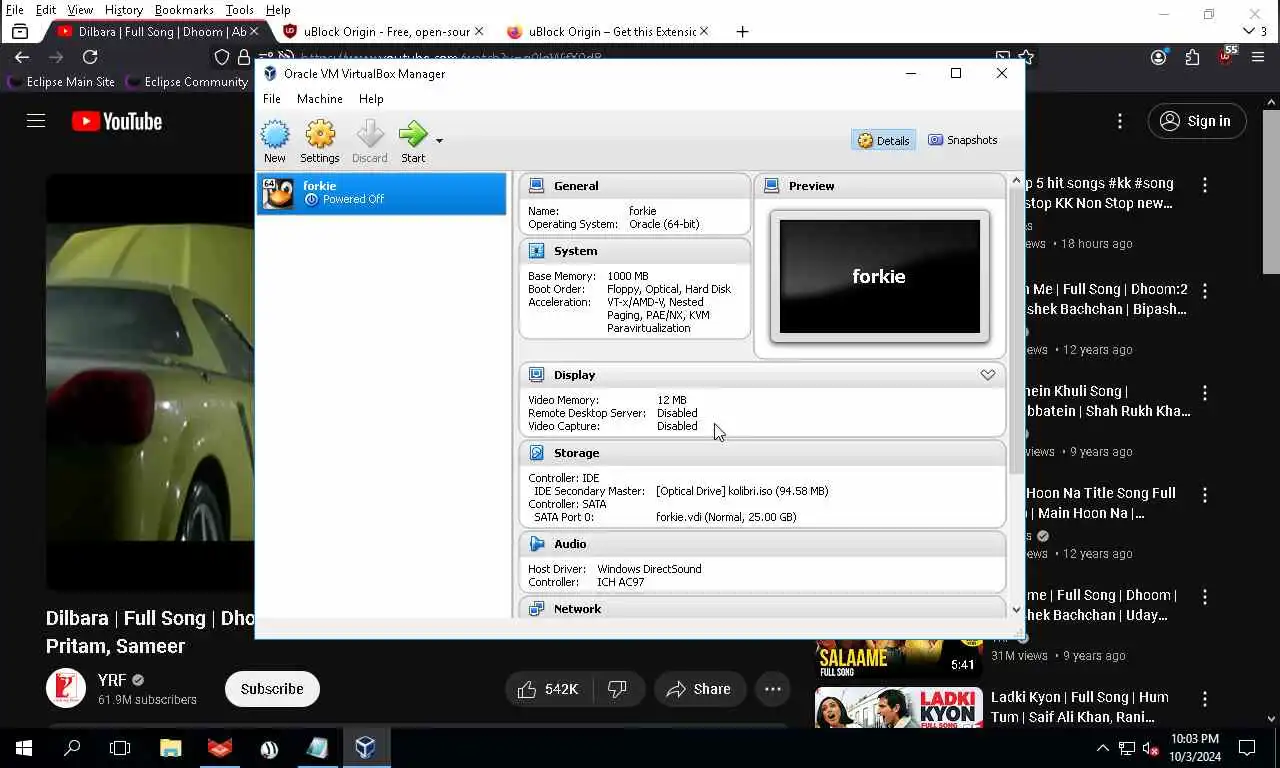Open a new browser tab

742,32
